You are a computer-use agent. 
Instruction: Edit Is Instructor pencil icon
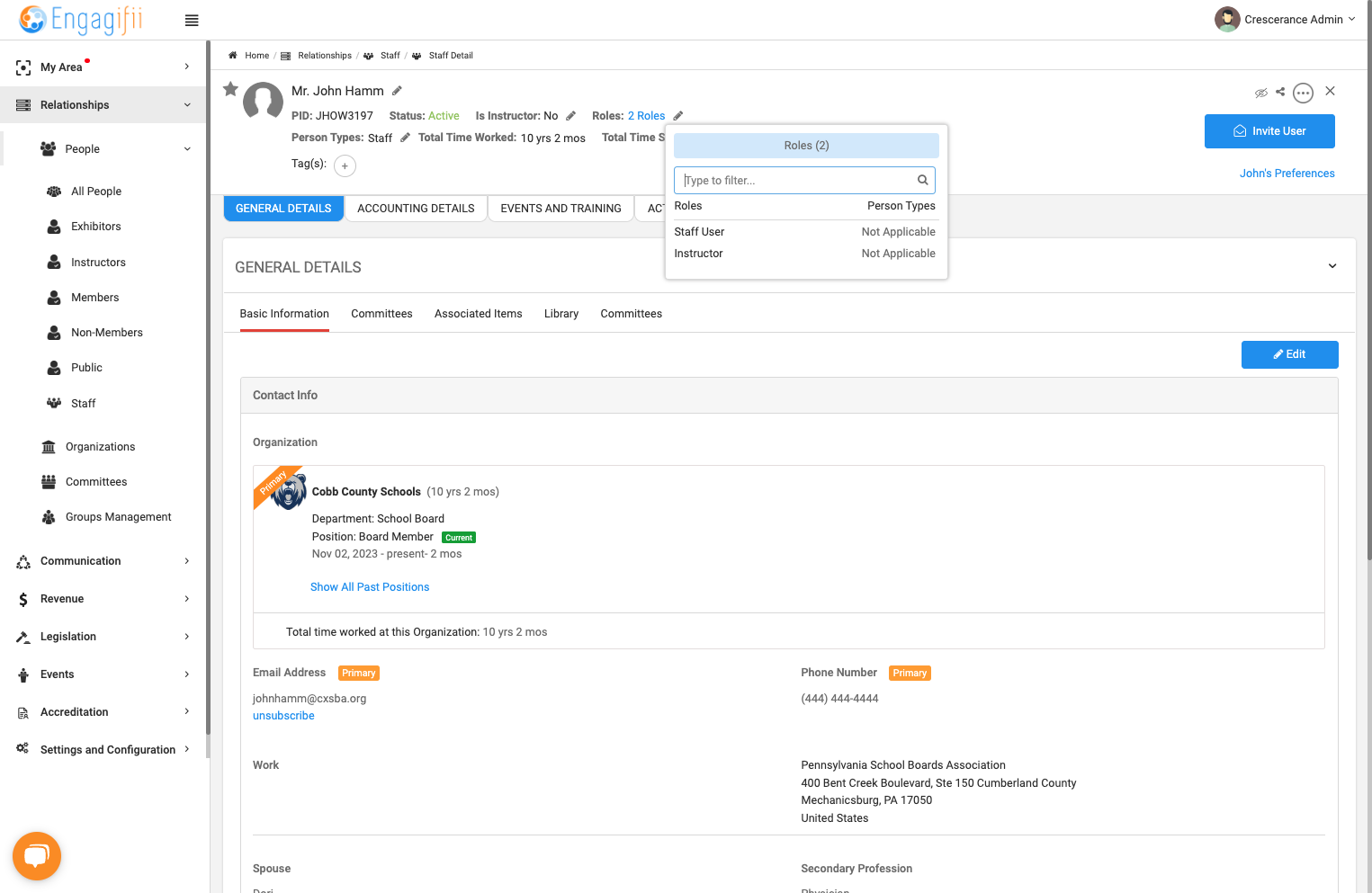[570, 116]
